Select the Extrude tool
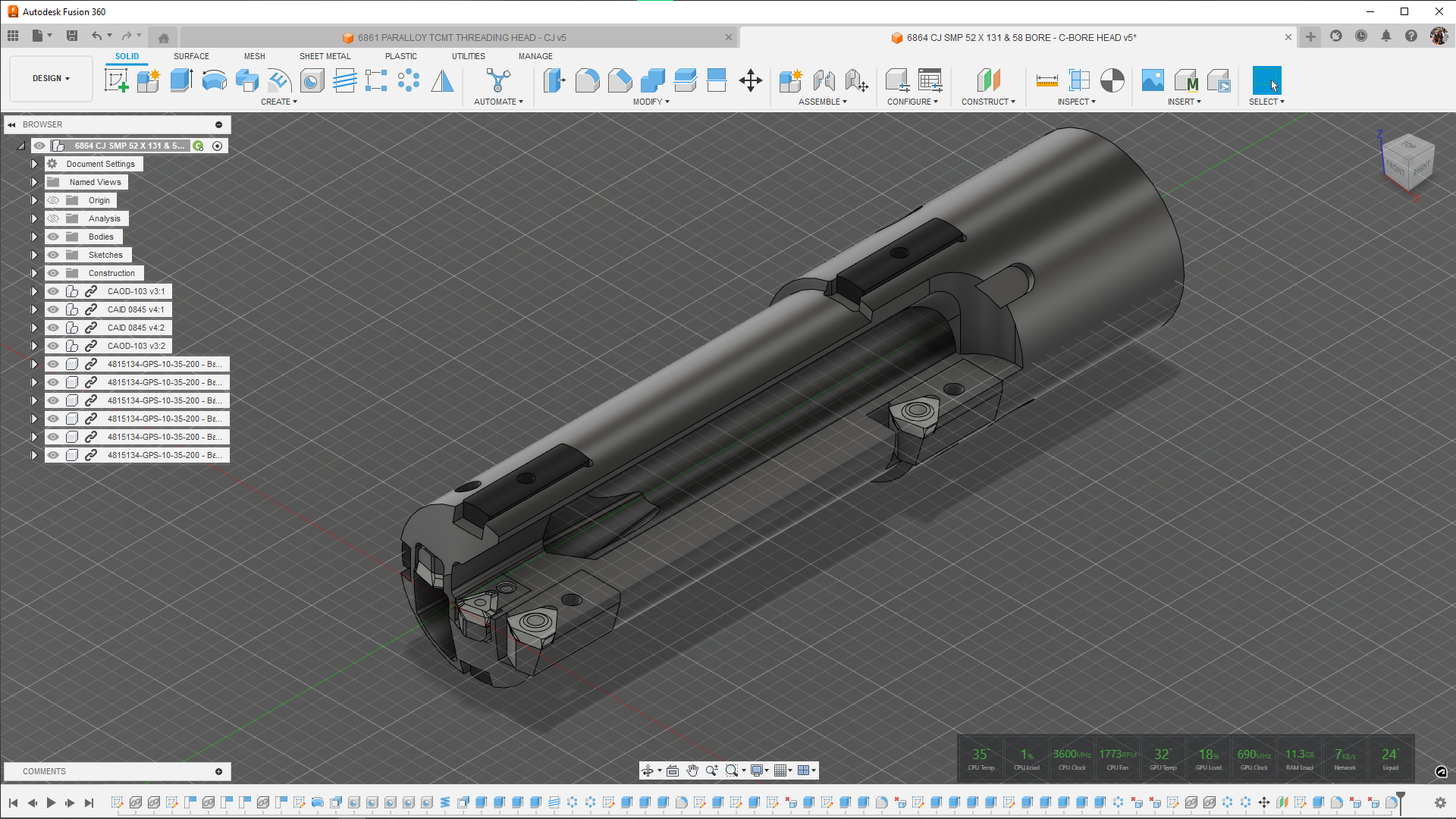Image resolution: width=1456 pixels, height=819 pixels. click(181, 80)
